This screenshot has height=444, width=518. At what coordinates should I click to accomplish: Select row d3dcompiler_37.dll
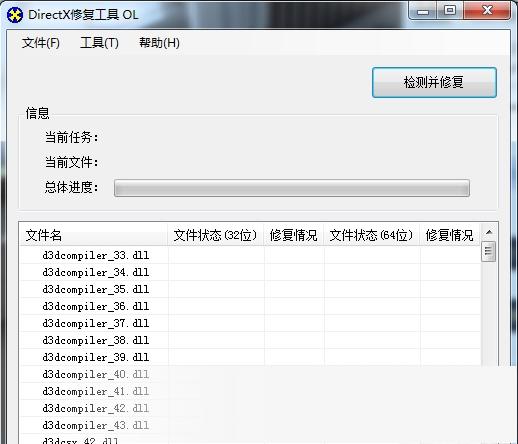[250, 323]
